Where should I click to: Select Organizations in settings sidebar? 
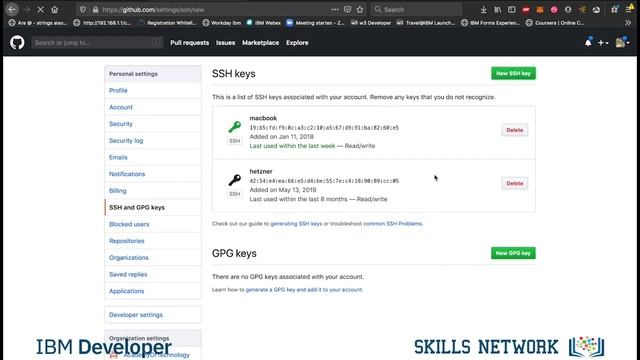pos(153,258)
